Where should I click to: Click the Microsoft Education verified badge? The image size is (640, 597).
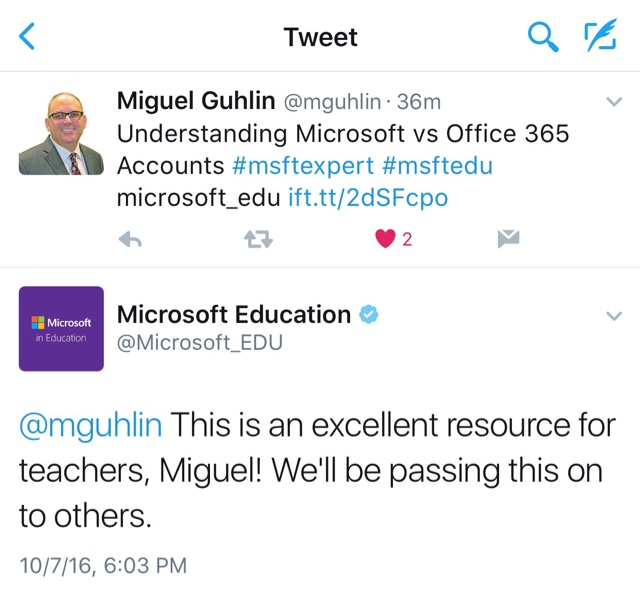pyautogui.click(x=369, y=315)
